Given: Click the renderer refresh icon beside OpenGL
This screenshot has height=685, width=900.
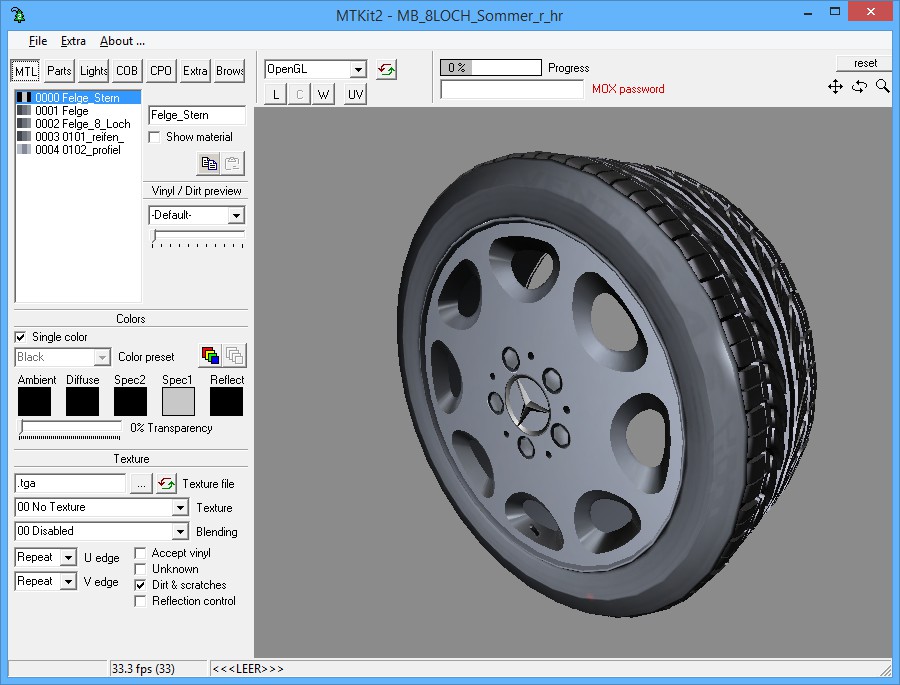Looking at the screenshot, I should point(386,69).
